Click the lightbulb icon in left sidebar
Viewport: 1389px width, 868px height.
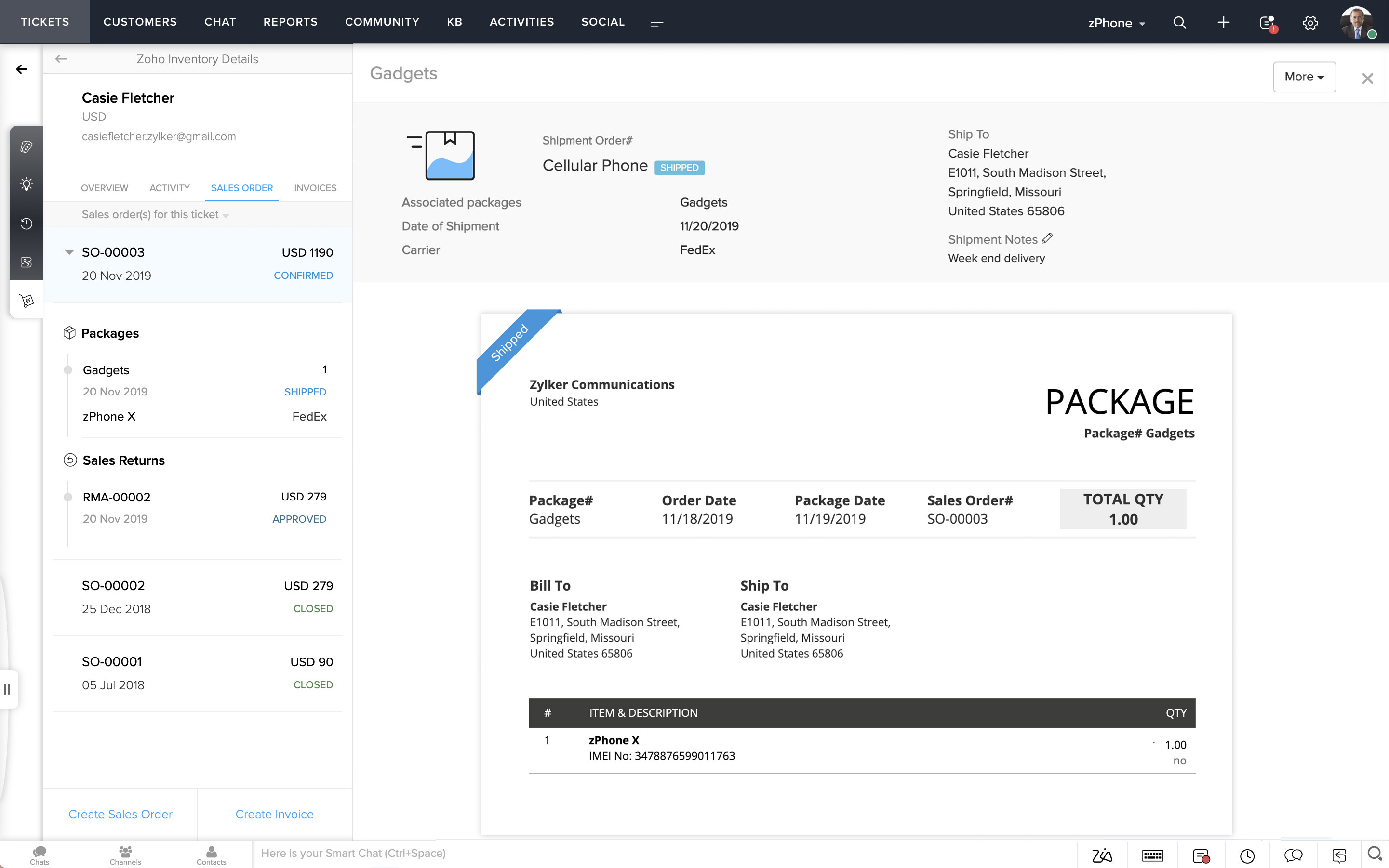coord(27,184)
